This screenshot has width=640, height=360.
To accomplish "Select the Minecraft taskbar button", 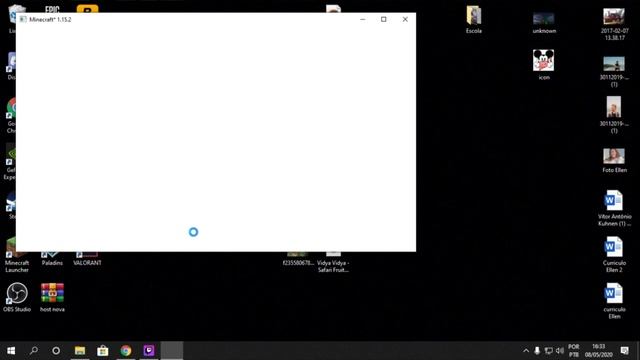I will [172, 351].
